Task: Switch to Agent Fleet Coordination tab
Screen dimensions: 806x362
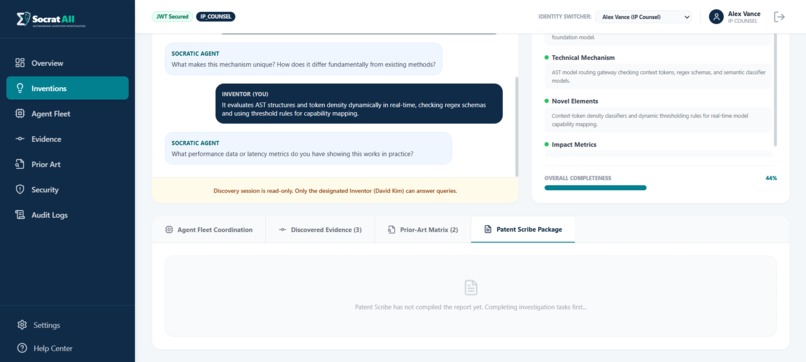Action: 209,230
